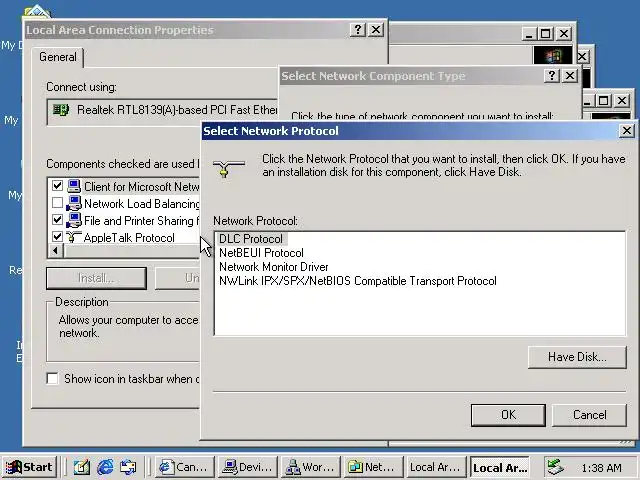Close Local Area Connection Properties window
Image resolution: width=640 pixels, height=480 pixels.
coord(376,29)
